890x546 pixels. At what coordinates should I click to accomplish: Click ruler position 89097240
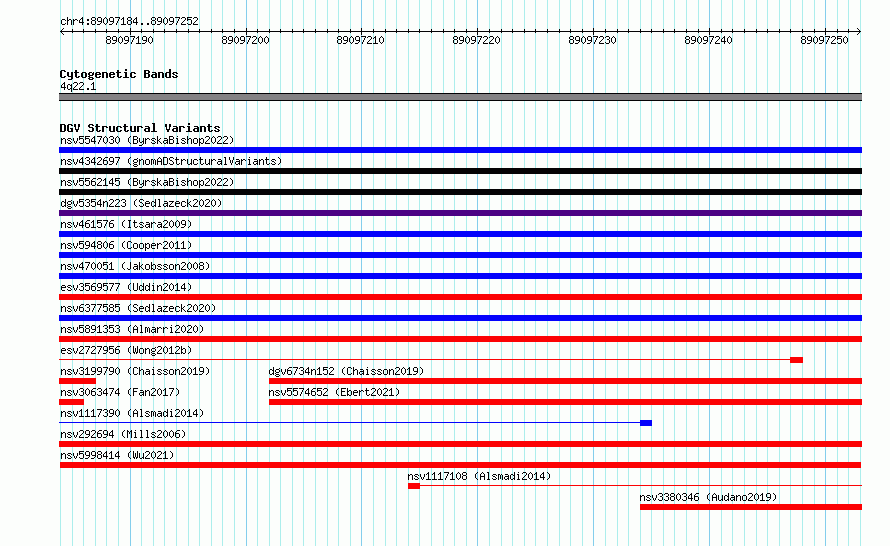708,40
